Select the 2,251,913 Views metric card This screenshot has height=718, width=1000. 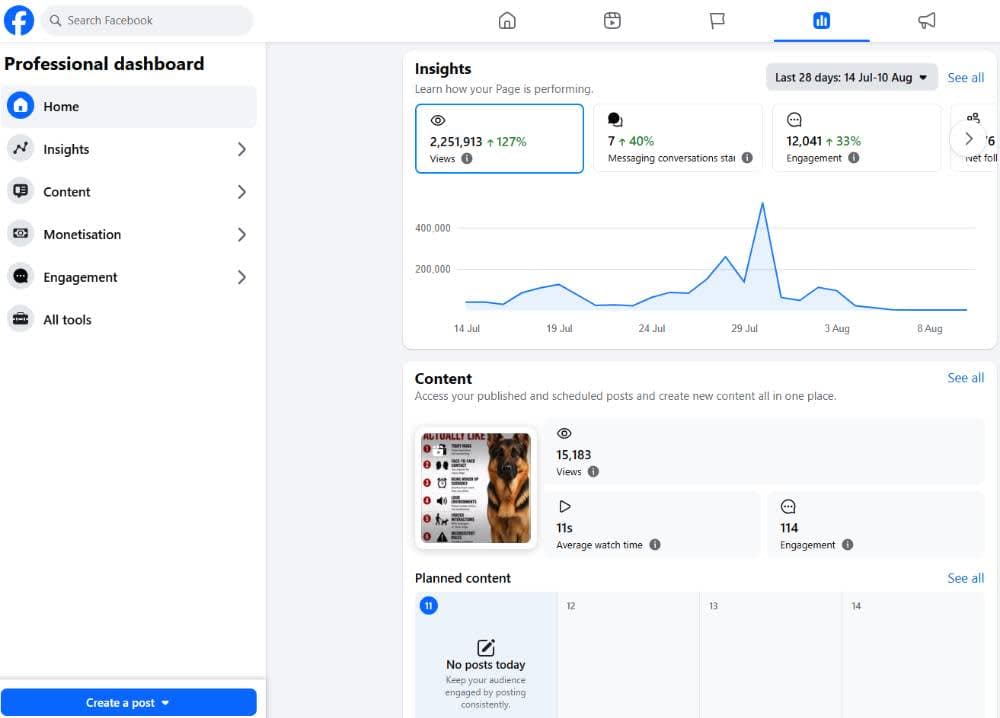(499, 138)
